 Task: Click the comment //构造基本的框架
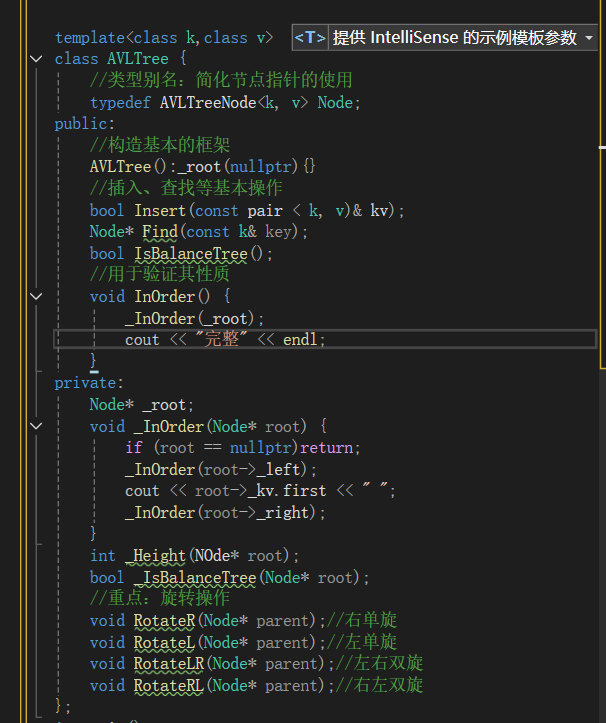click(x=160, y=145)
